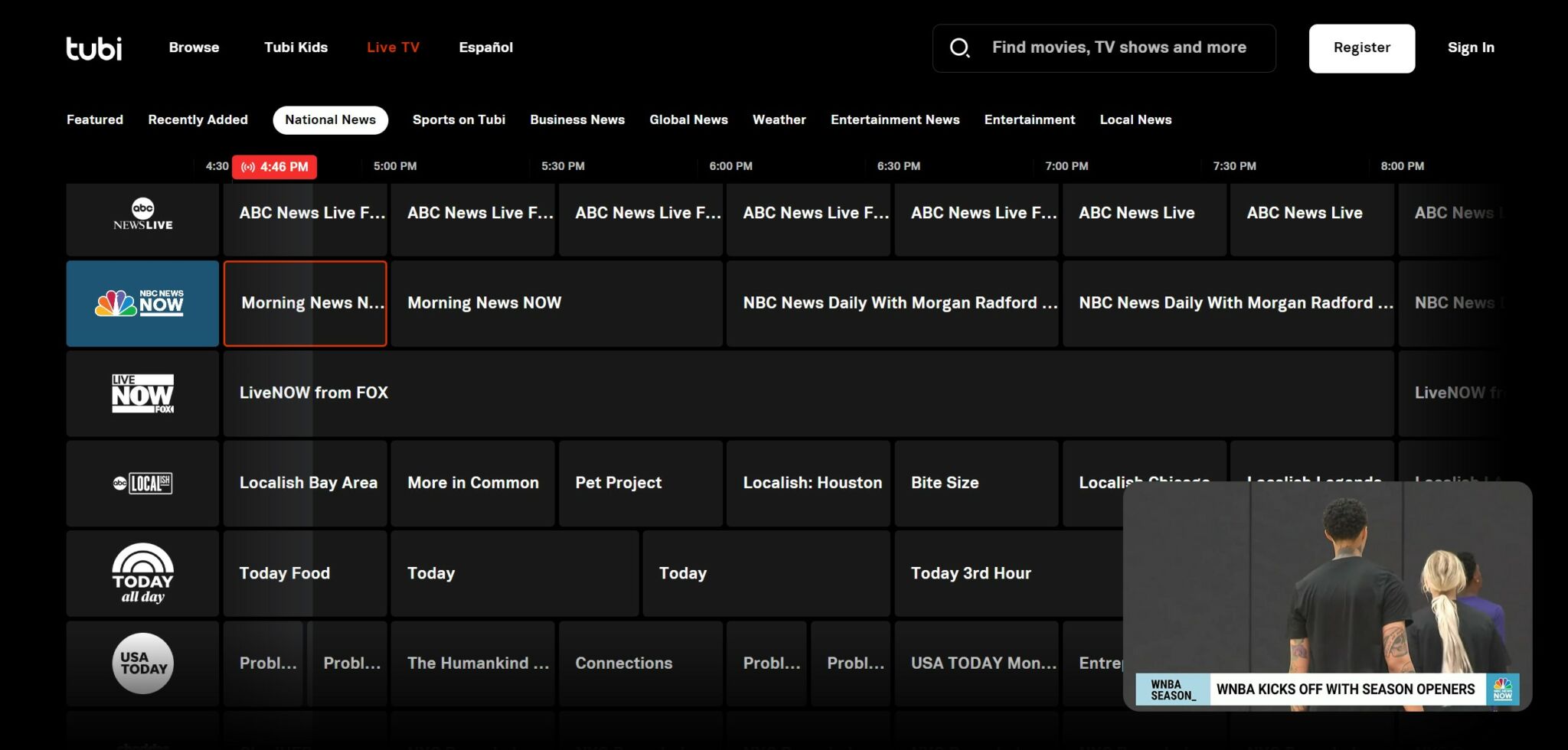
Task: Click the search magnifying glass icon
Action: [x=959, y=47]
